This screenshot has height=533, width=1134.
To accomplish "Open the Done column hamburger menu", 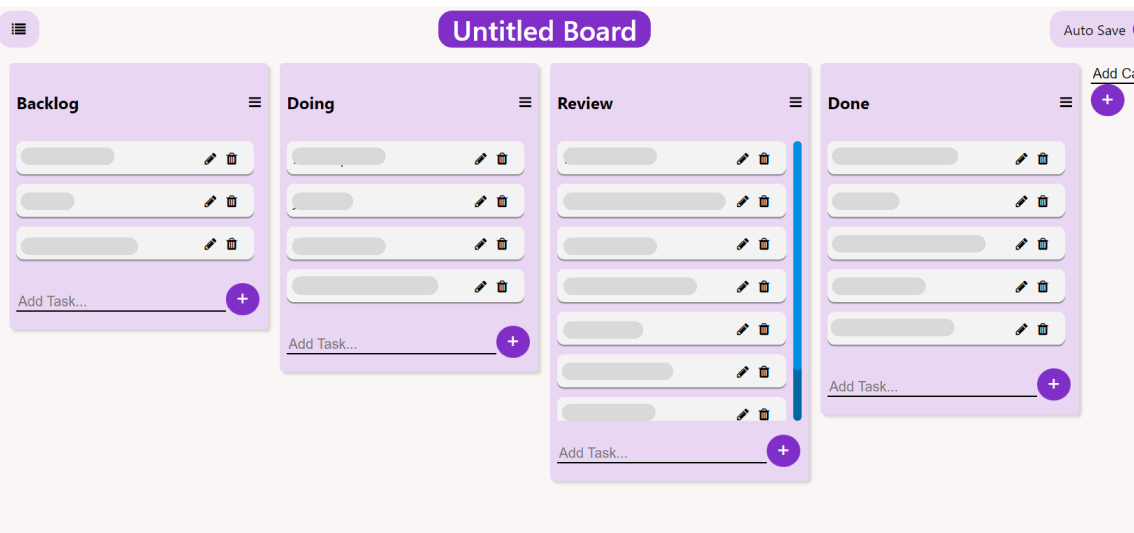I will pos(1066,102).
